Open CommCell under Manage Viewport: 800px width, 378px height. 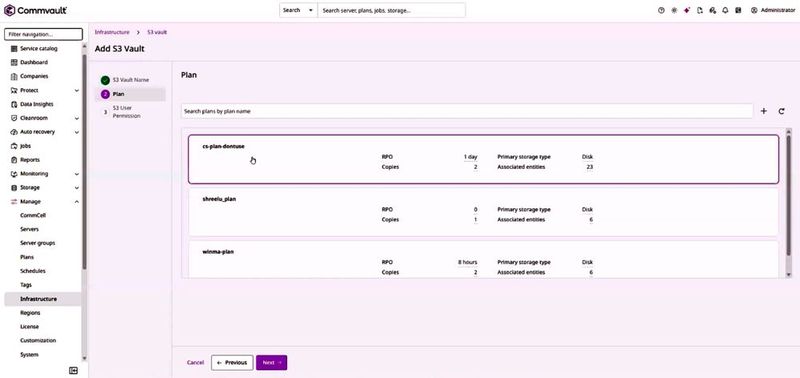coord(33,215)
